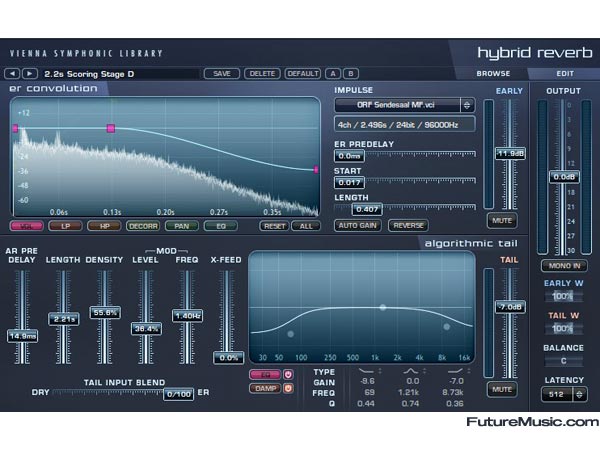Screen dimensions: 600x450
Task: Select the low band EQ node
Action: point(291,334)
